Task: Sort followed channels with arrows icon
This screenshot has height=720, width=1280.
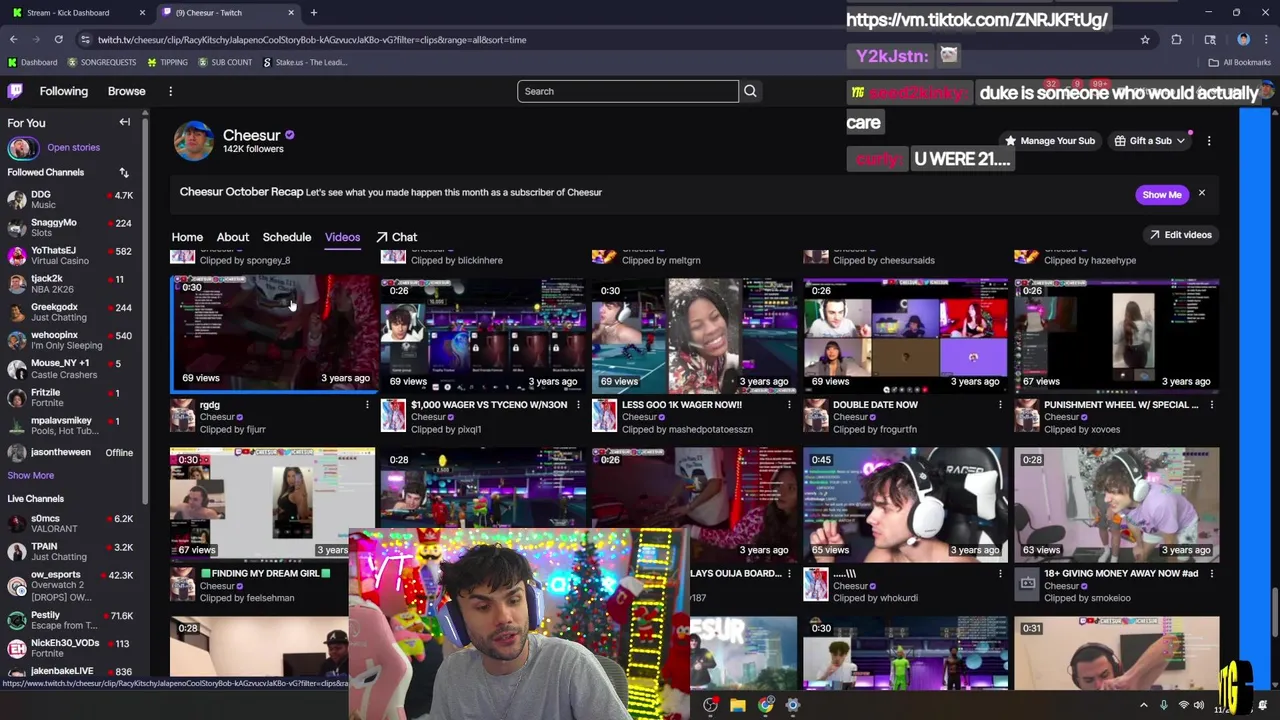Action: tap(124, 172)
